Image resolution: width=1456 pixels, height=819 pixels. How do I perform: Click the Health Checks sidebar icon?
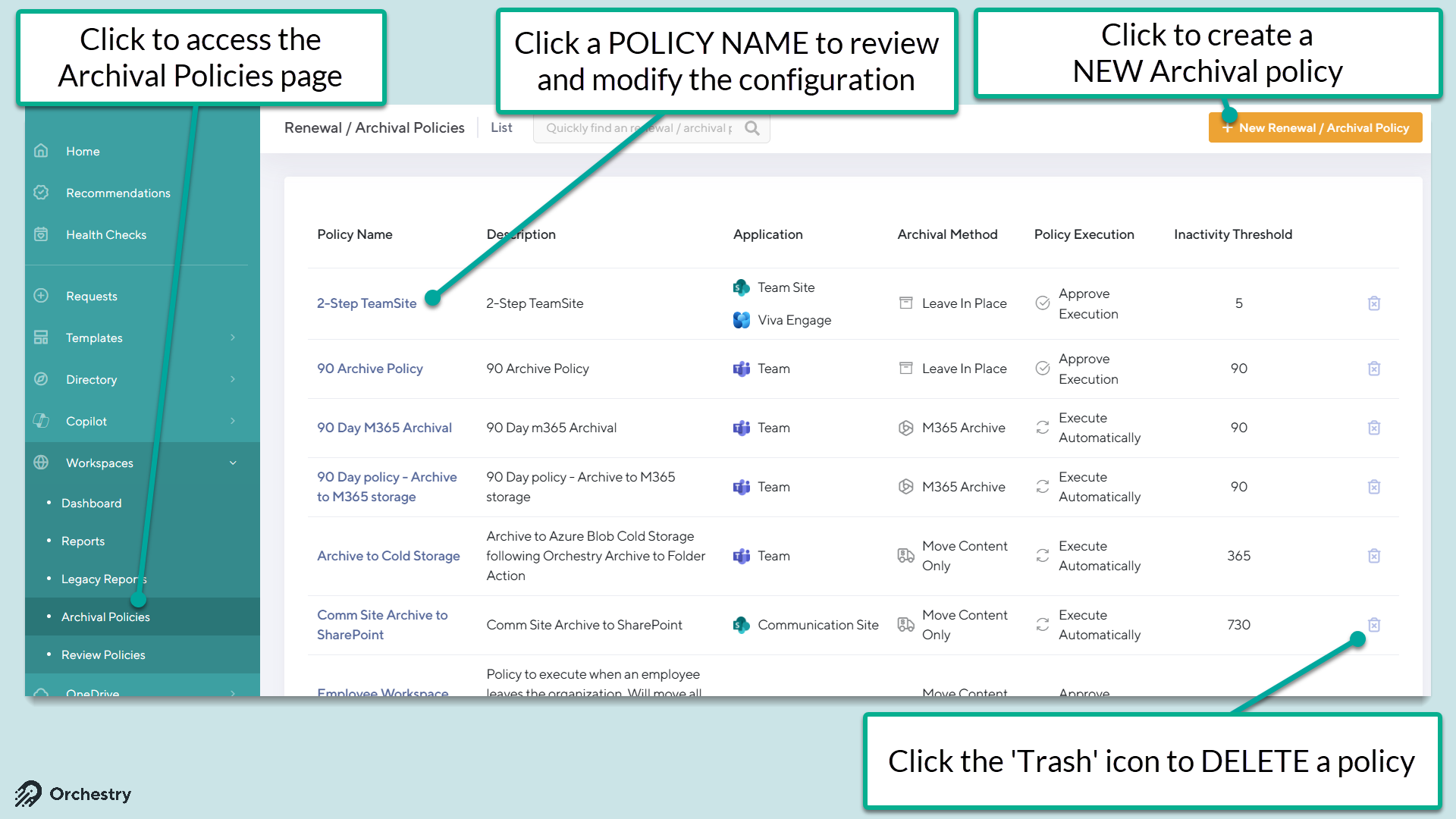(42, 234)
